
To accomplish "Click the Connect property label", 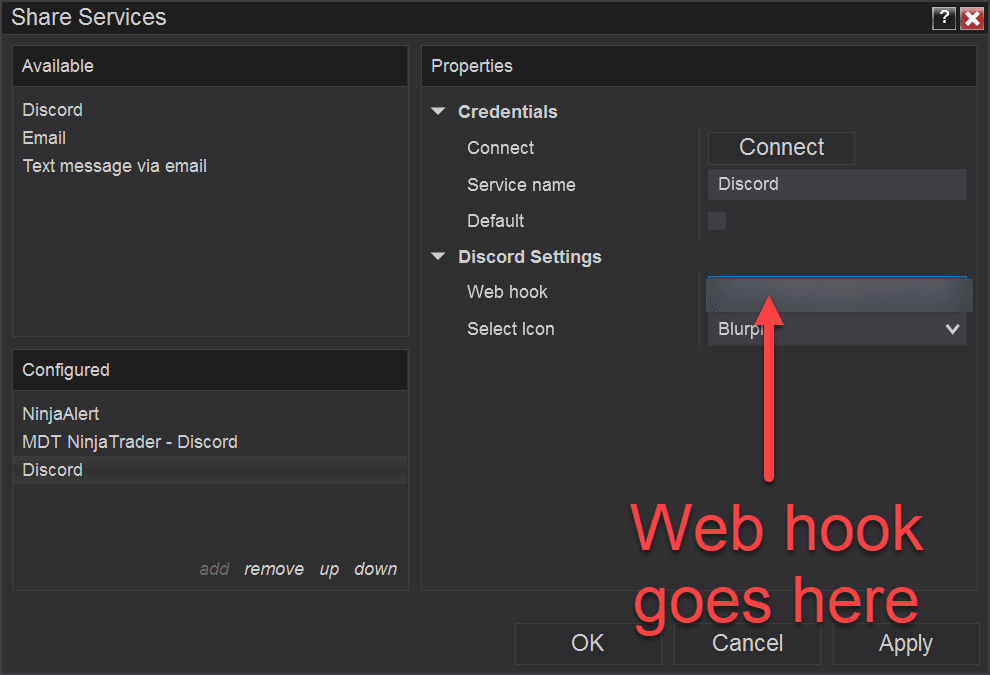I will click(501, 148).
